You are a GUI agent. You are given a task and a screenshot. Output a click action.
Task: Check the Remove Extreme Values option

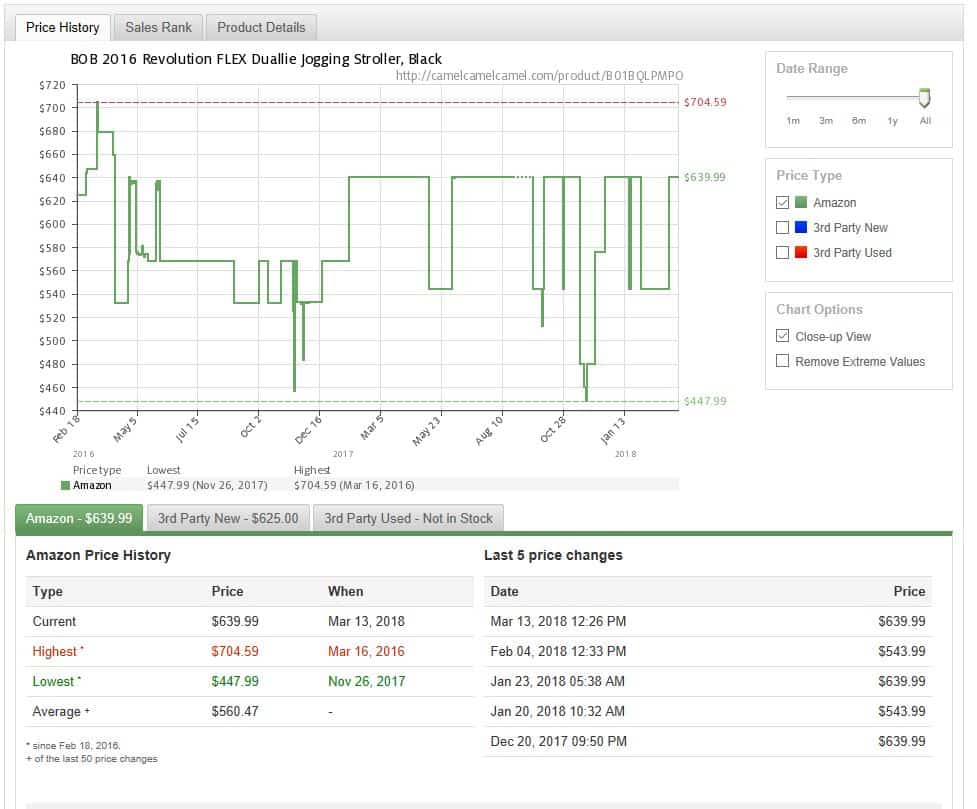(783, 361)
